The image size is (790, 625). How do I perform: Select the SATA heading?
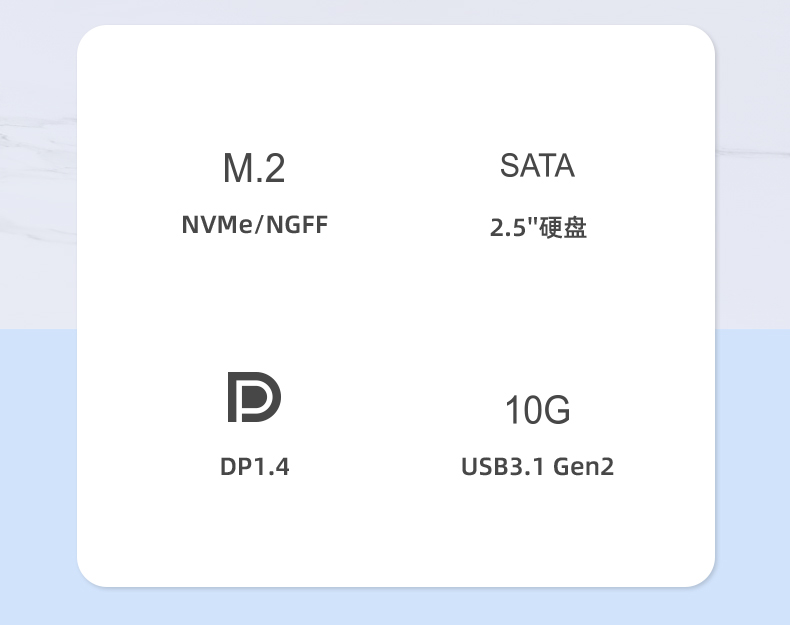point(537,165)
